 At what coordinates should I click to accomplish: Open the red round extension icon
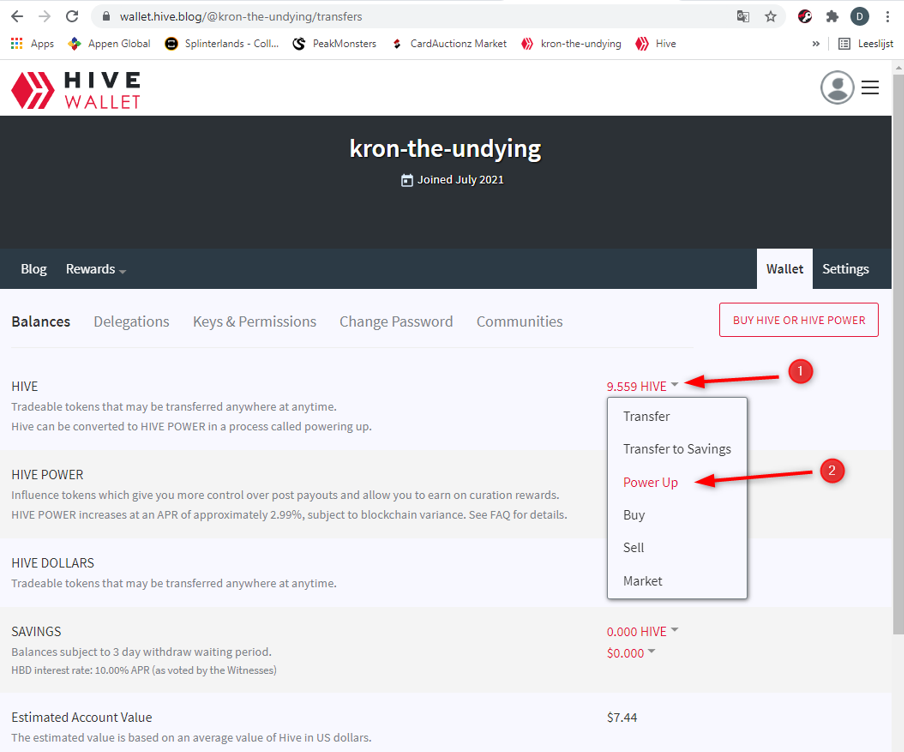click(805, 17)
